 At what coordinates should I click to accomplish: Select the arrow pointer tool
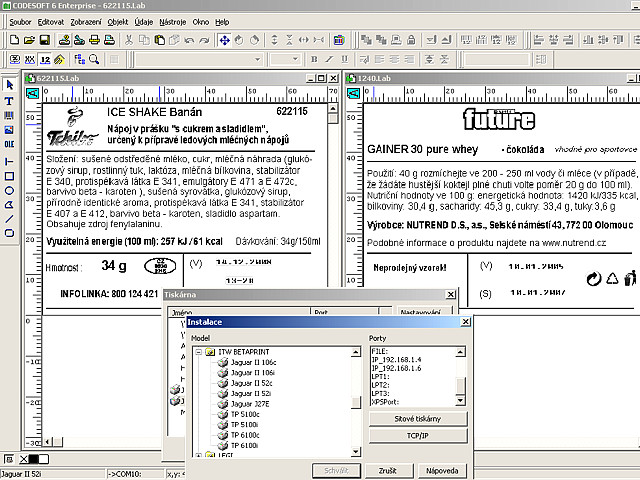click(x=9, y=85)
